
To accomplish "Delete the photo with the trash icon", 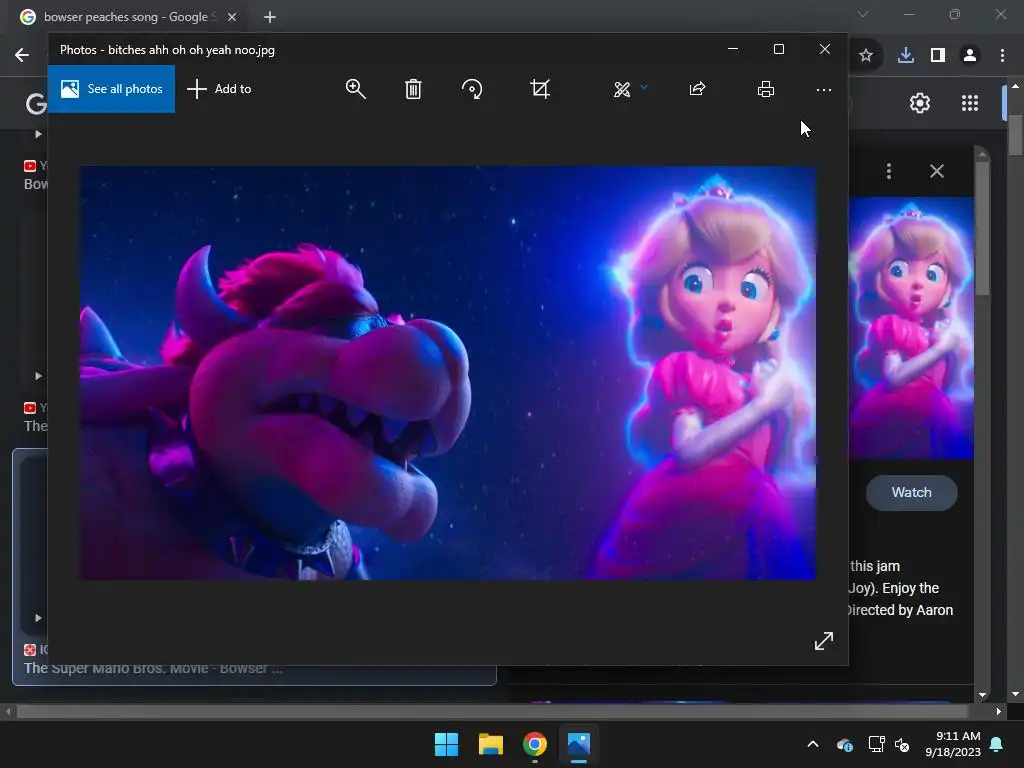I will [413, 89].
